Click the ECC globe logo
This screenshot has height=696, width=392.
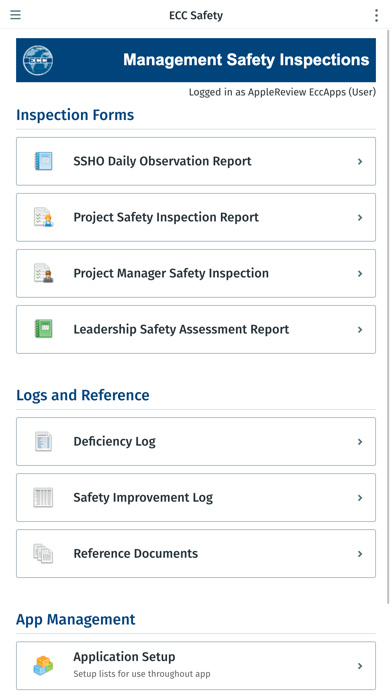tap(38, 60)
